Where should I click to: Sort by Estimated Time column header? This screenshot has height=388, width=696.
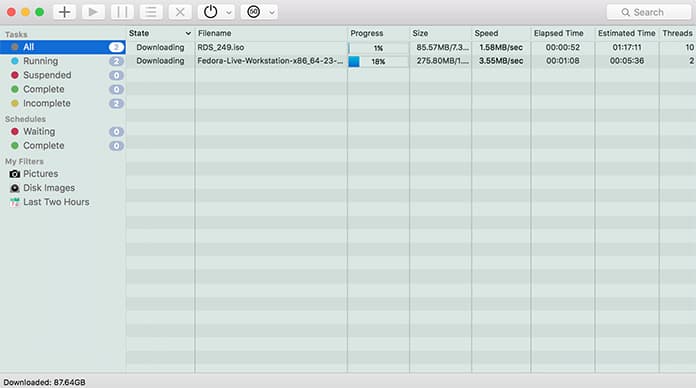[x=627, y=33]
